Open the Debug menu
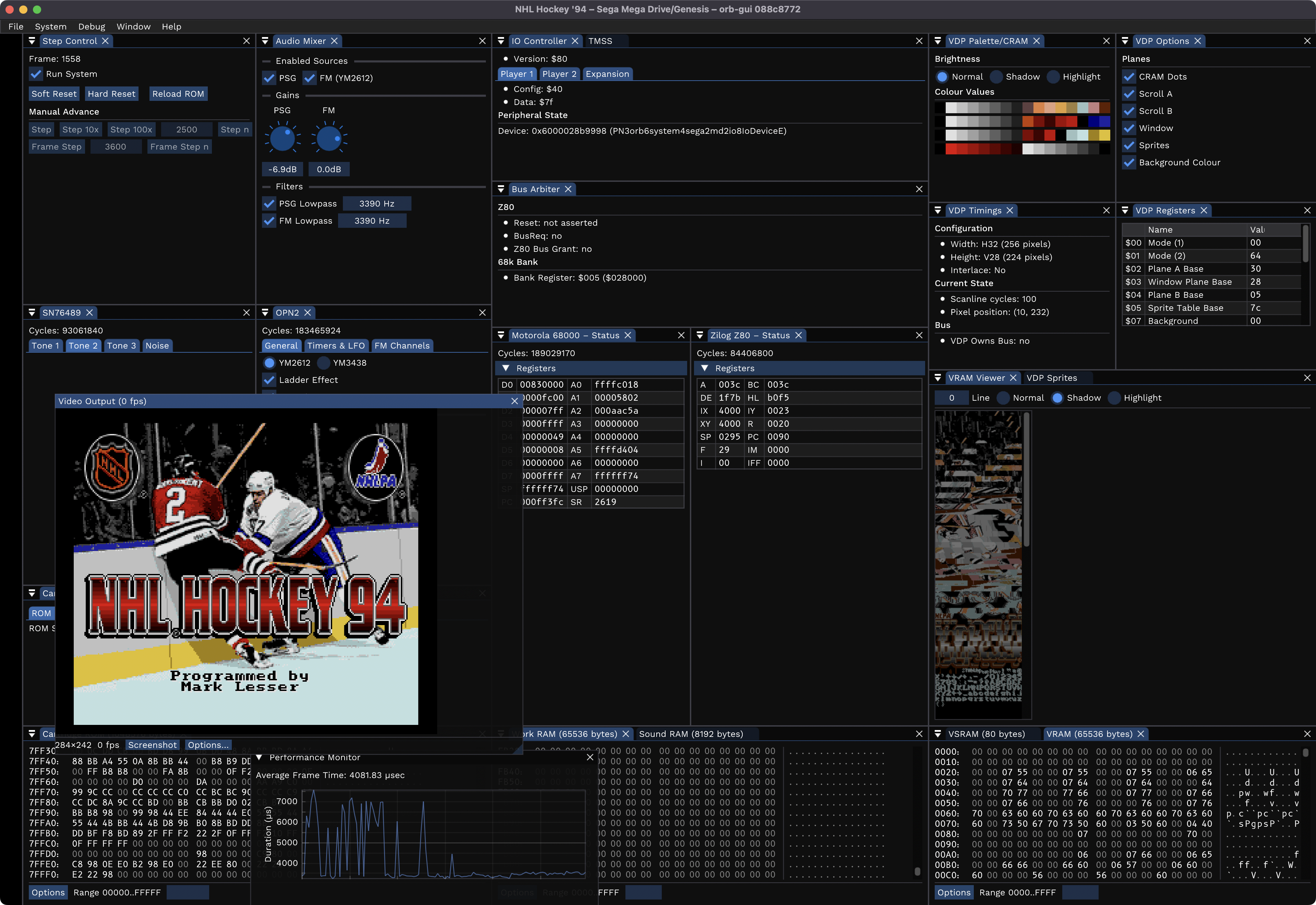The image size is (1316, 905). [x=91, y=26]
